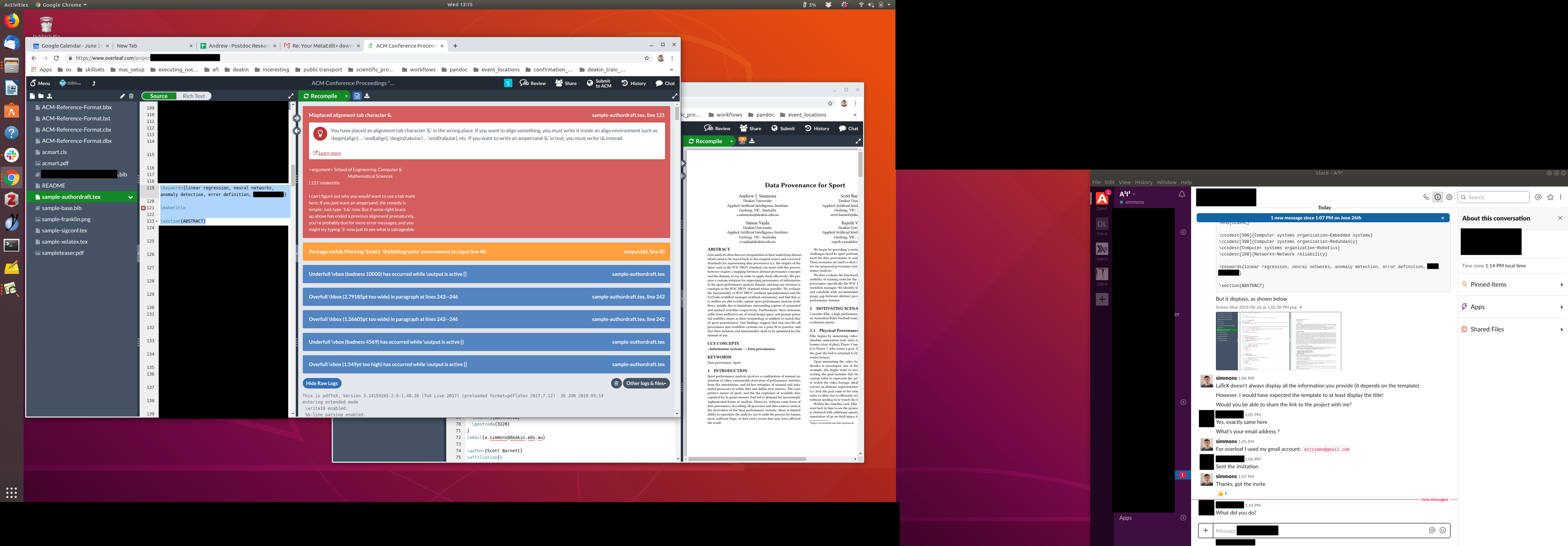Image resolution: width=1568 pixels, height=546 pixels.
Task: Toggle the Slack conversation details info button
Action: click(1438, 197)
